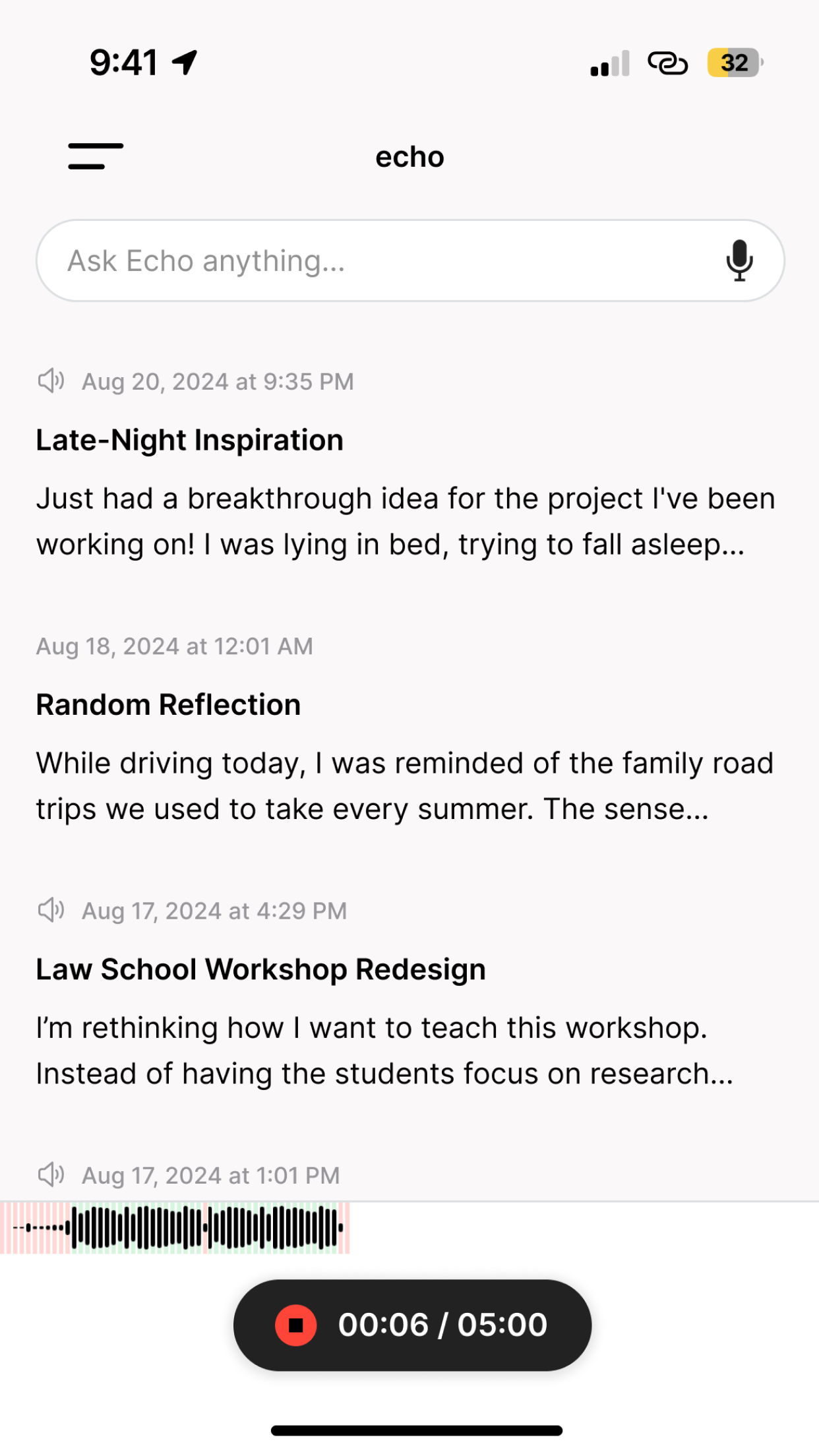Screen dimensions: 819x1456
Task: Click the echo title header
Action: click(x=409, y=157)
